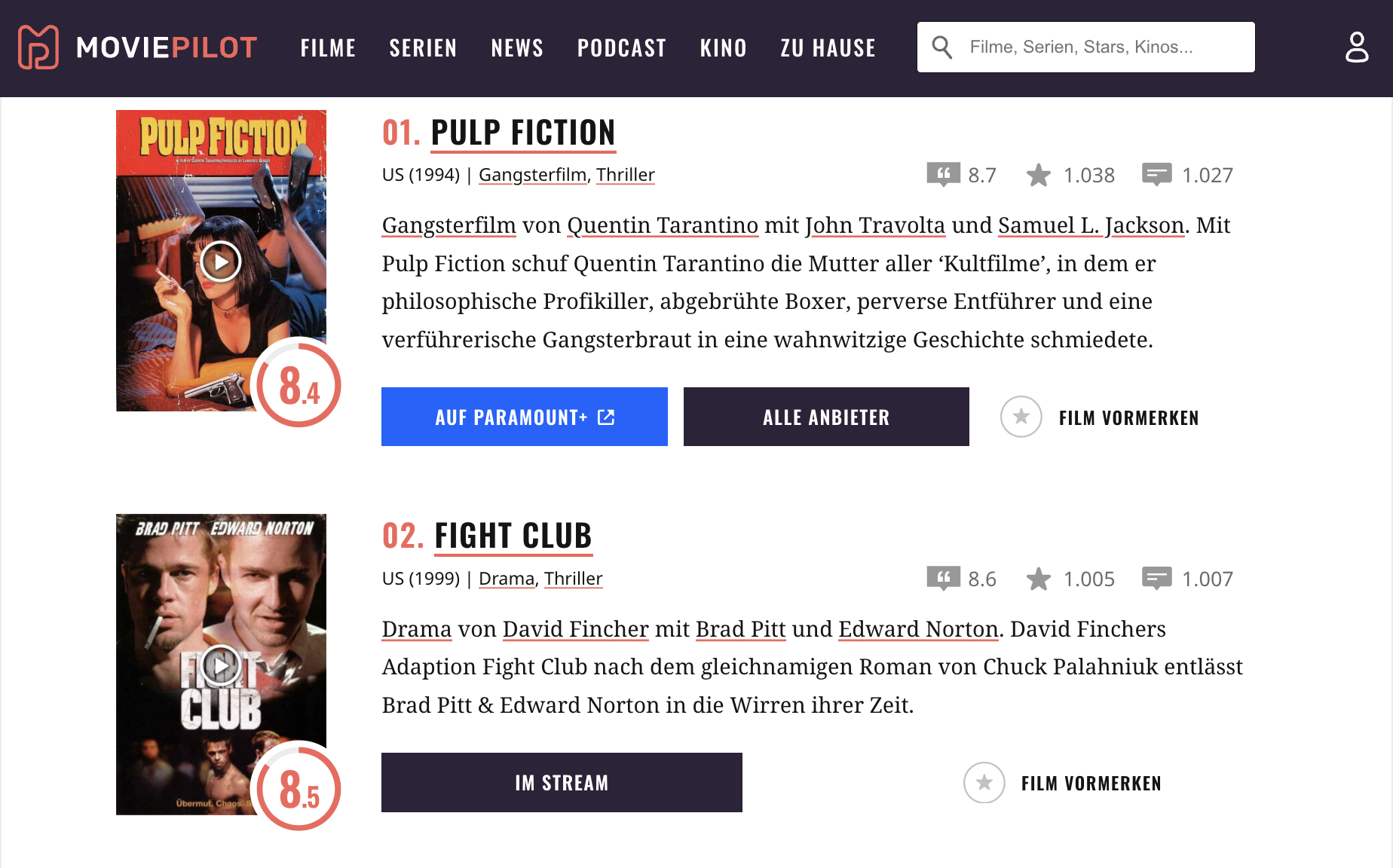Image resolution: width=1393 pixels, height=868 pixels.
Task: Play the Fight Club trailer
Action: coord(220,665)
